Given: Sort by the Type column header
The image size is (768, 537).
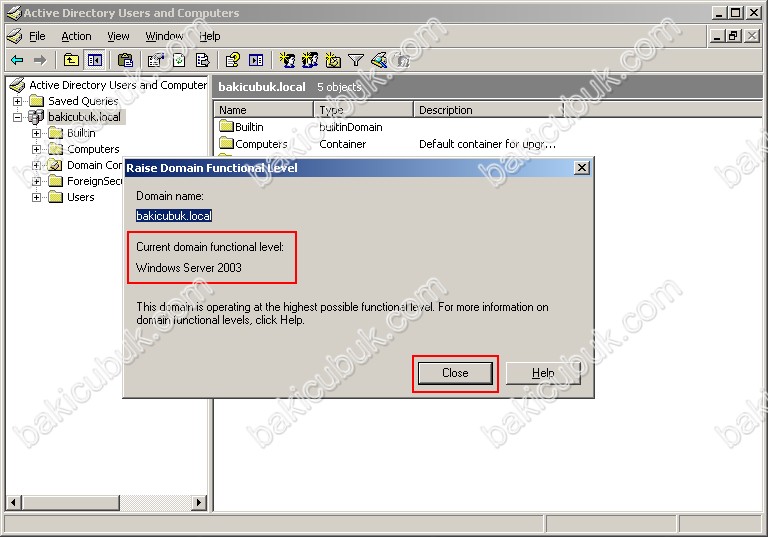Looking at the screenshot, I should tap(364, 110).
